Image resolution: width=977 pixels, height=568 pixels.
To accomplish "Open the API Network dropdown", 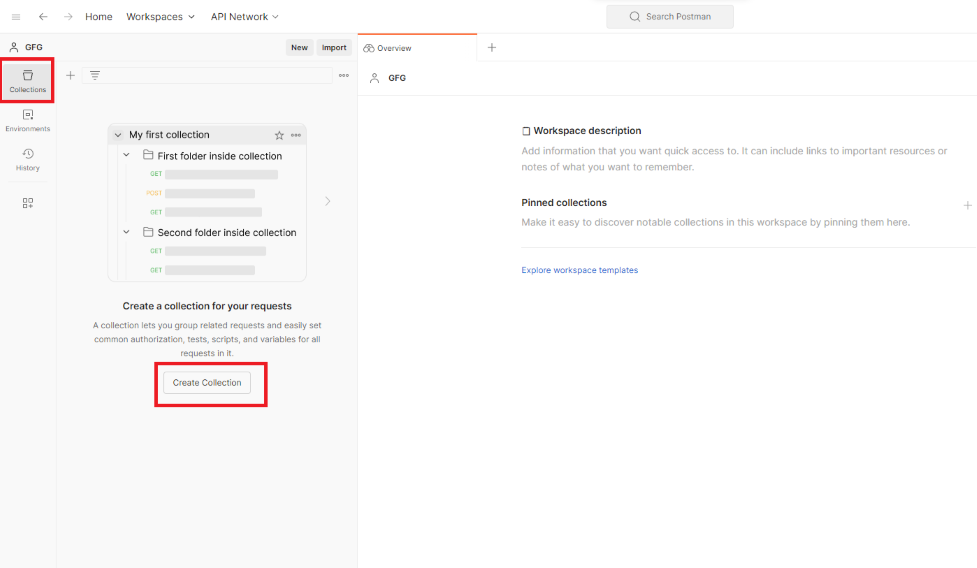I will pos(244,17).
